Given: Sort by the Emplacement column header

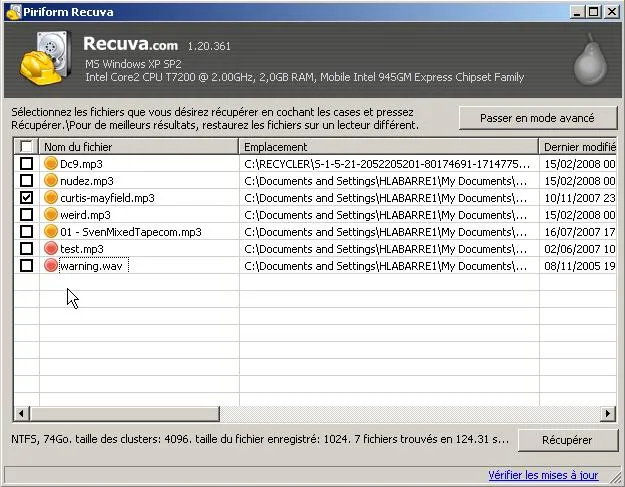Looking at the screenshot, I should (x=389, y=147).
